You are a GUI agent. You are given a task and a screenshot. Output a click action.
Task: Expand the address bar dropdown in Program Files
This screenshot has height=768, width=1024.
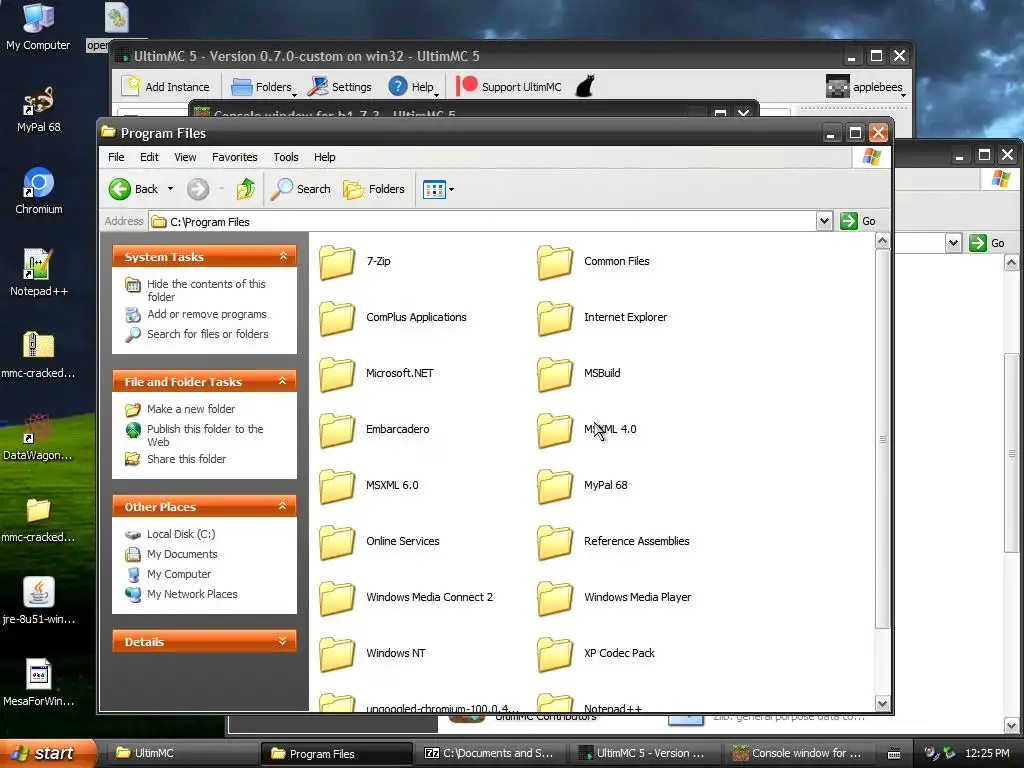point(824,221)
